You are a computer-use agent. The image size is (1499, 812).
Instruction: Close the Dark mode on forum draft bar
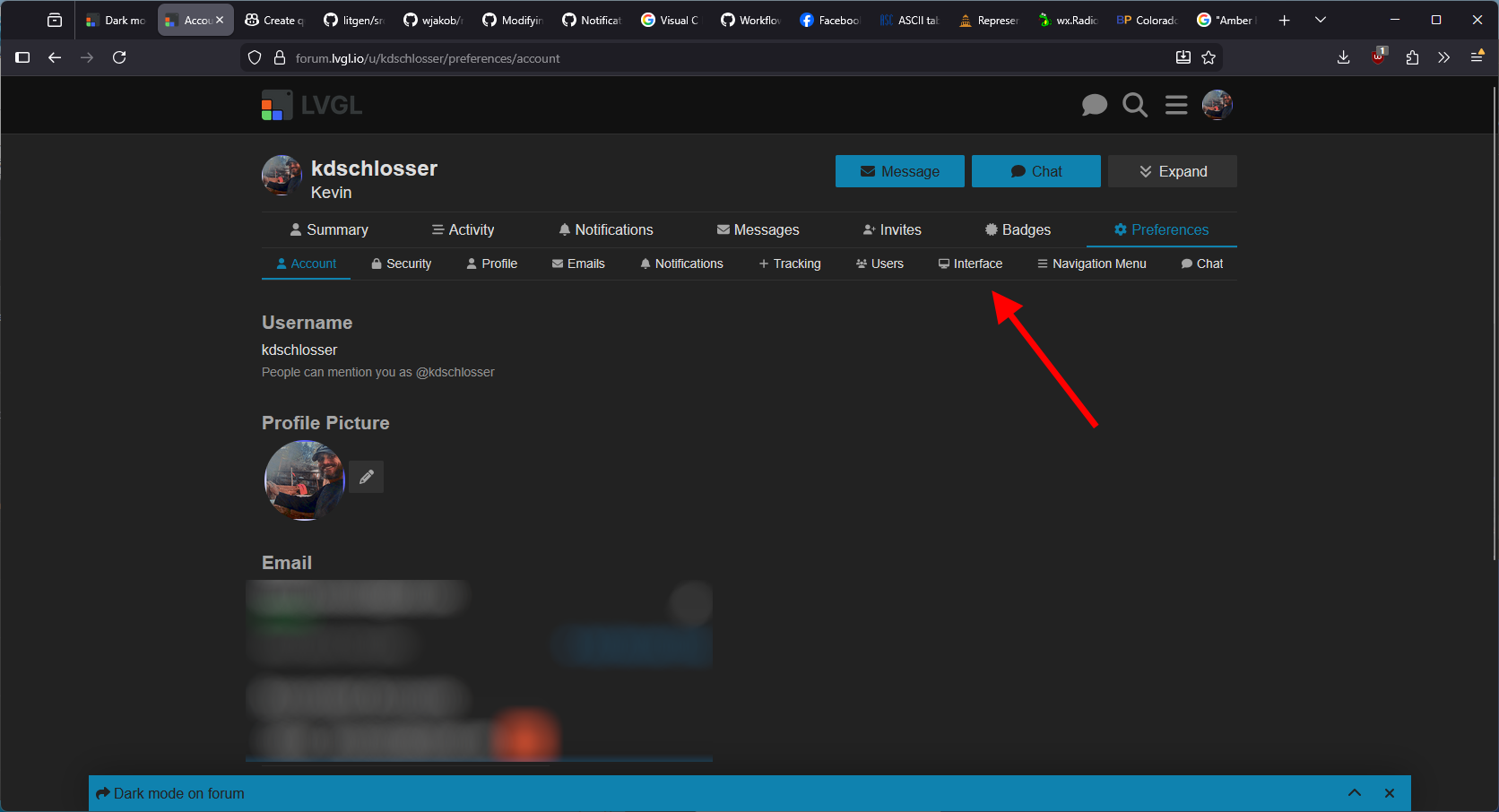click(x=1389, y=793)
